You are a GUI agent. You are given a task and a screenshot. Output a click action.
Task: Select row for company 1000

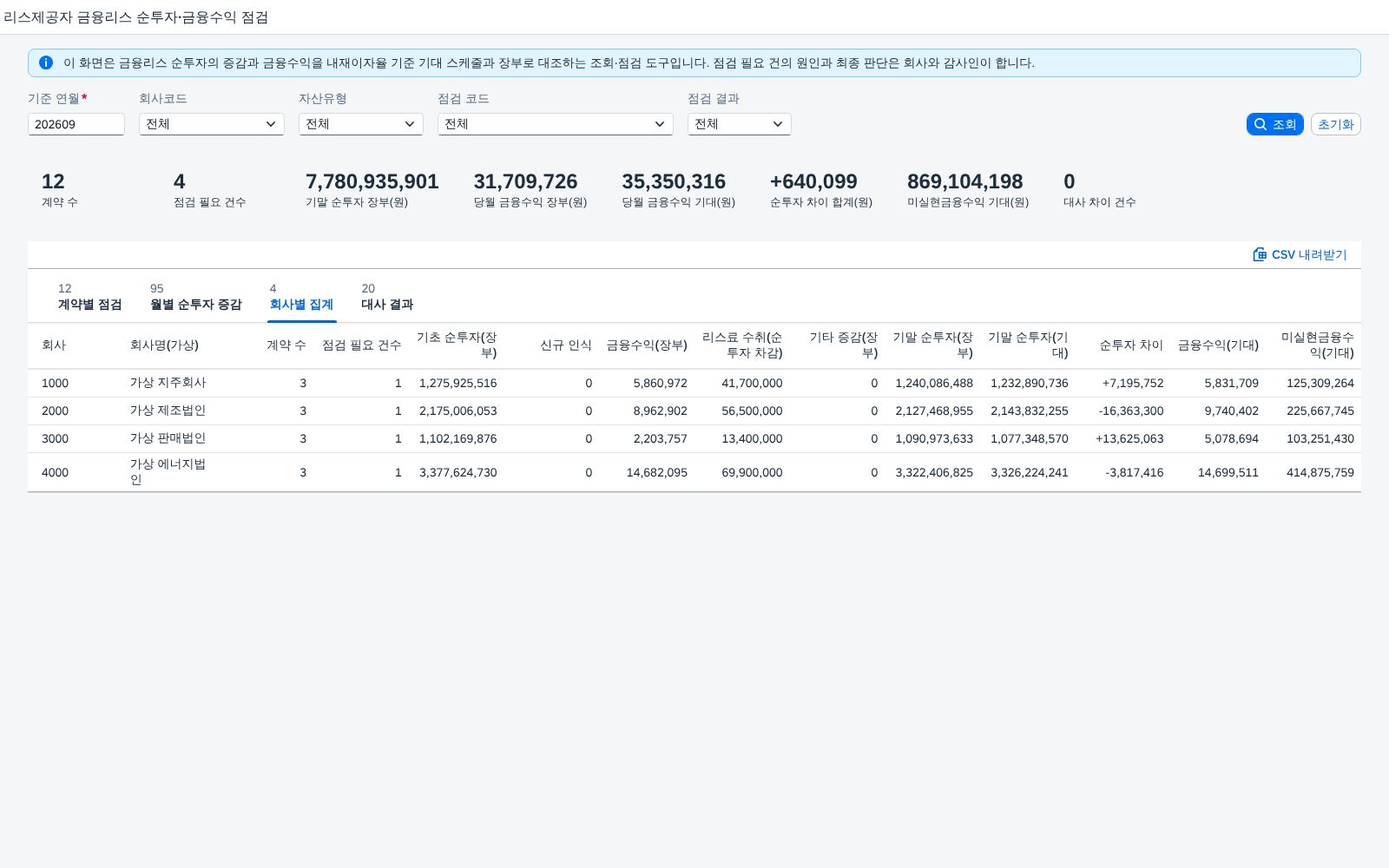[x=694, y=383]
